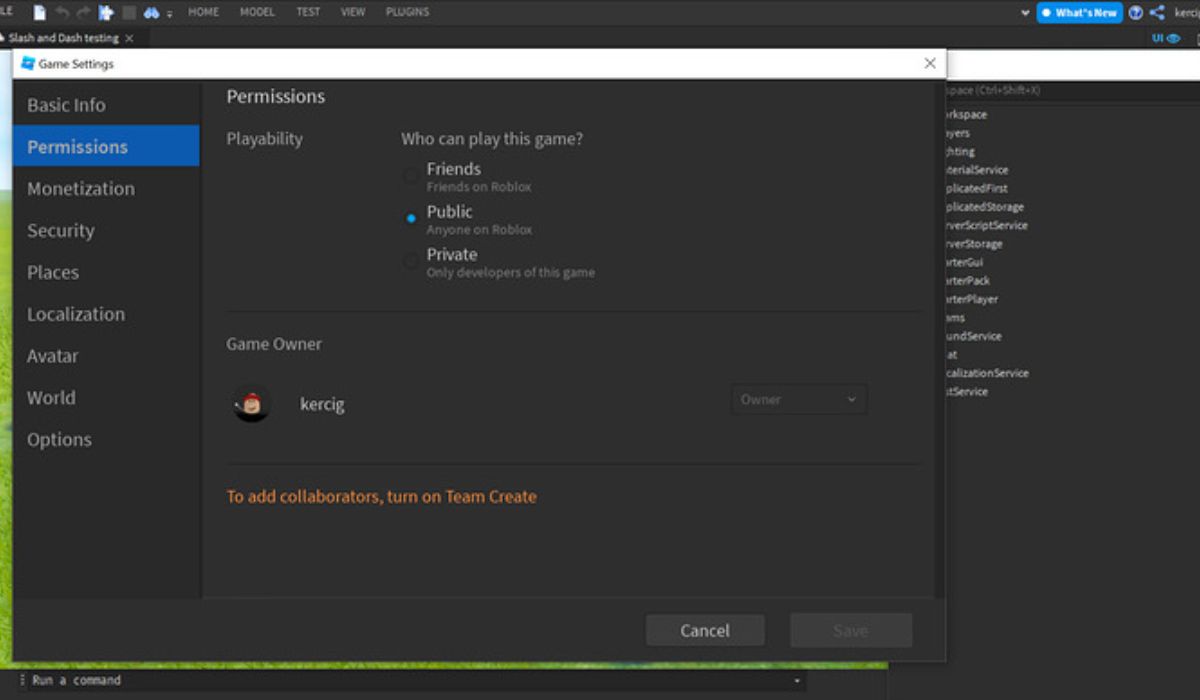
Task: Select ReplicatedFirst in the Explorer tree
Action: (976, 188)
